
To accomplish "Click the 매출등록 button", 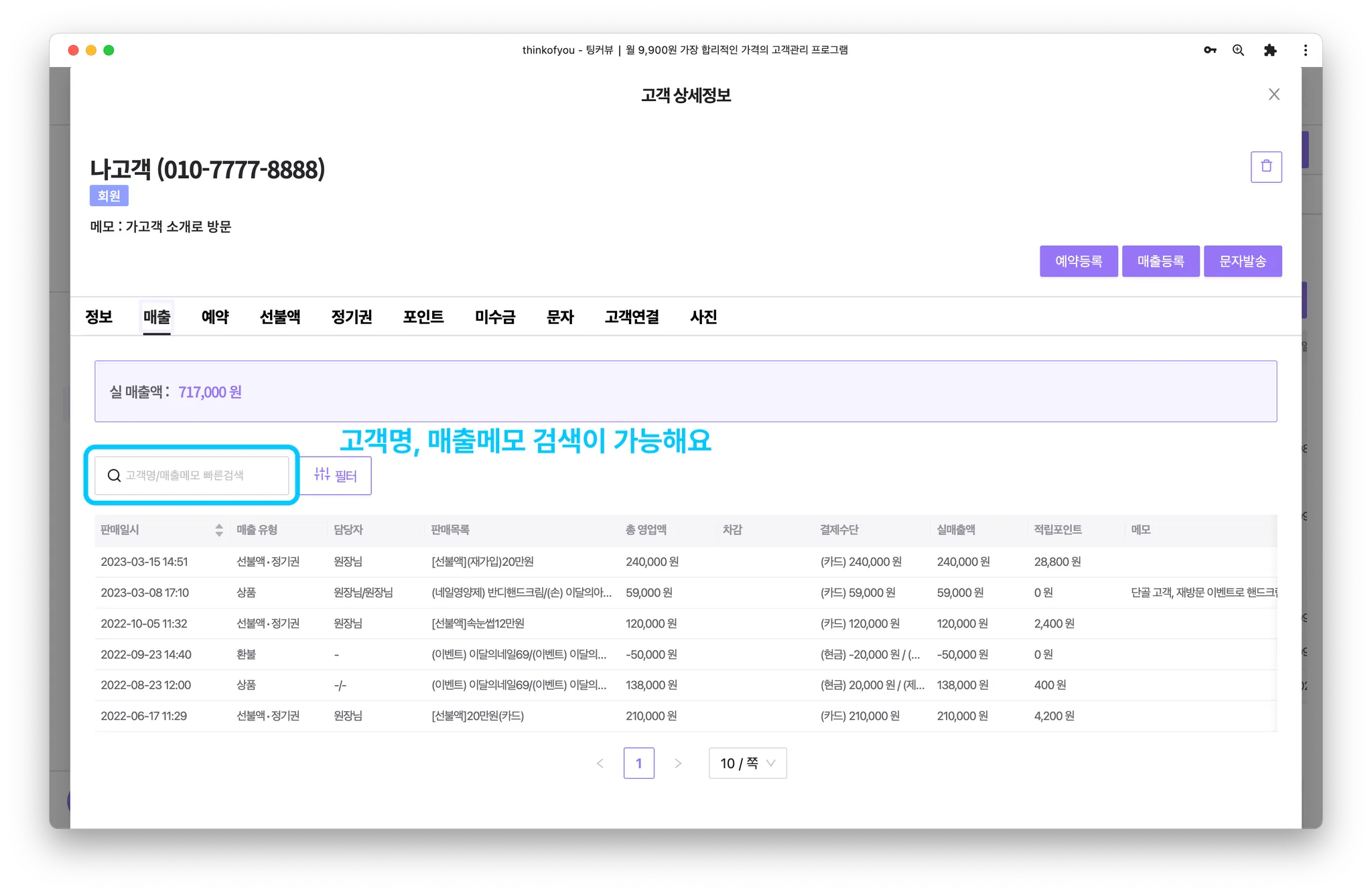I will pos(1160,261).
